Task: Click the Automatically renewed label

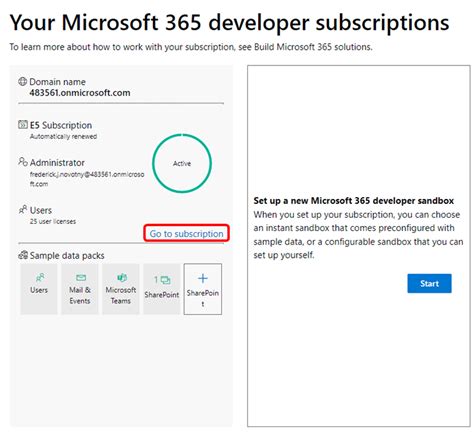Action: 63,136
